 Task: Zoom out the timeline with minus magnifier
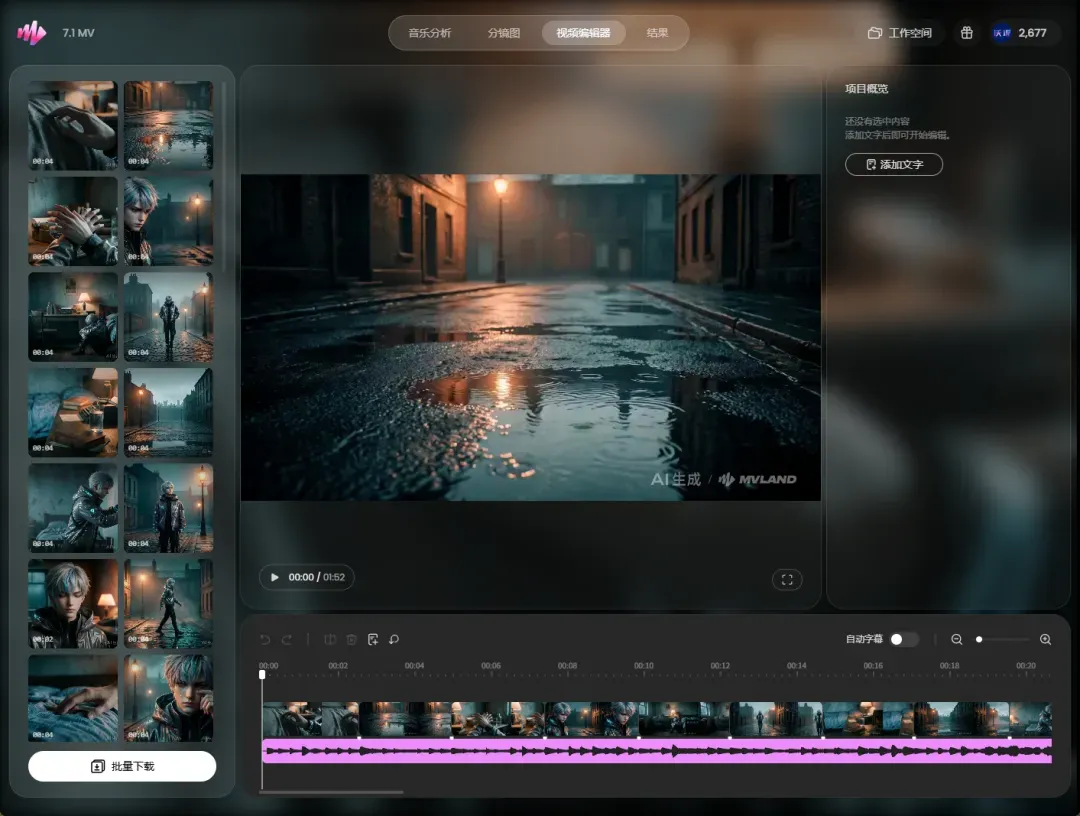pos(957,640)
